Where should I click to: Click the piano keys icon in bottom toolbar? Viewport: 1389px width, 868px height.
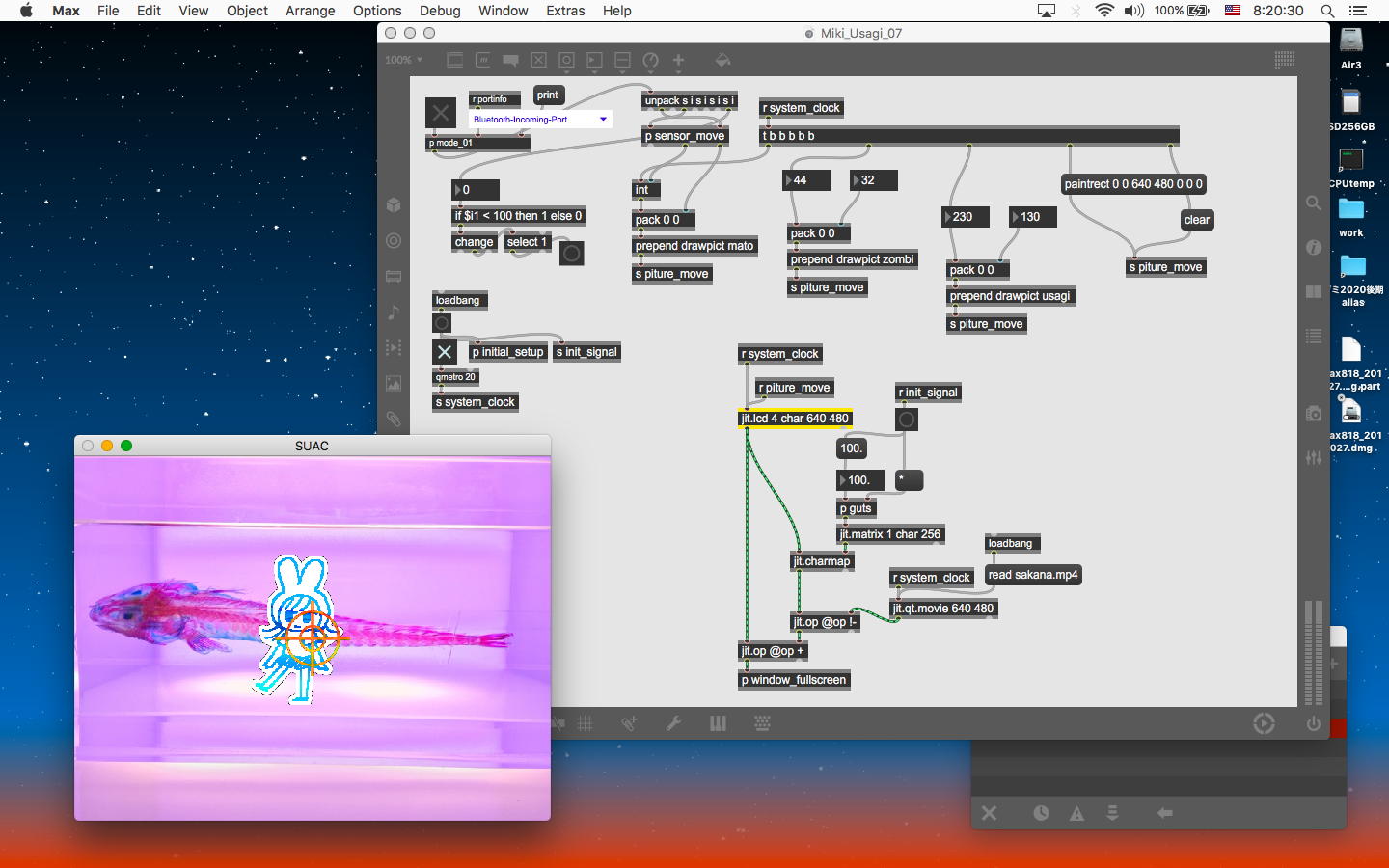tap(718, 723)
